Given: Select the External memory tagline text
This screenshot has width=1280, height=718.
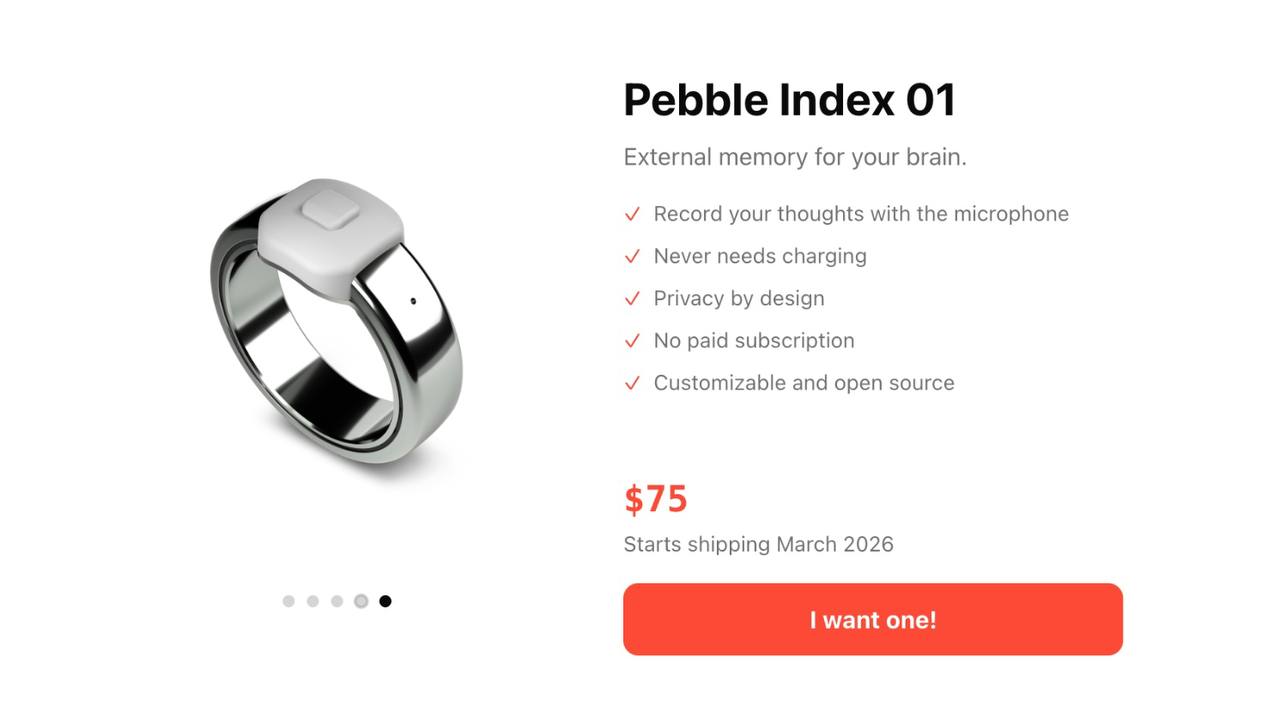Looking at the screenshot, I should coord(793,157).
